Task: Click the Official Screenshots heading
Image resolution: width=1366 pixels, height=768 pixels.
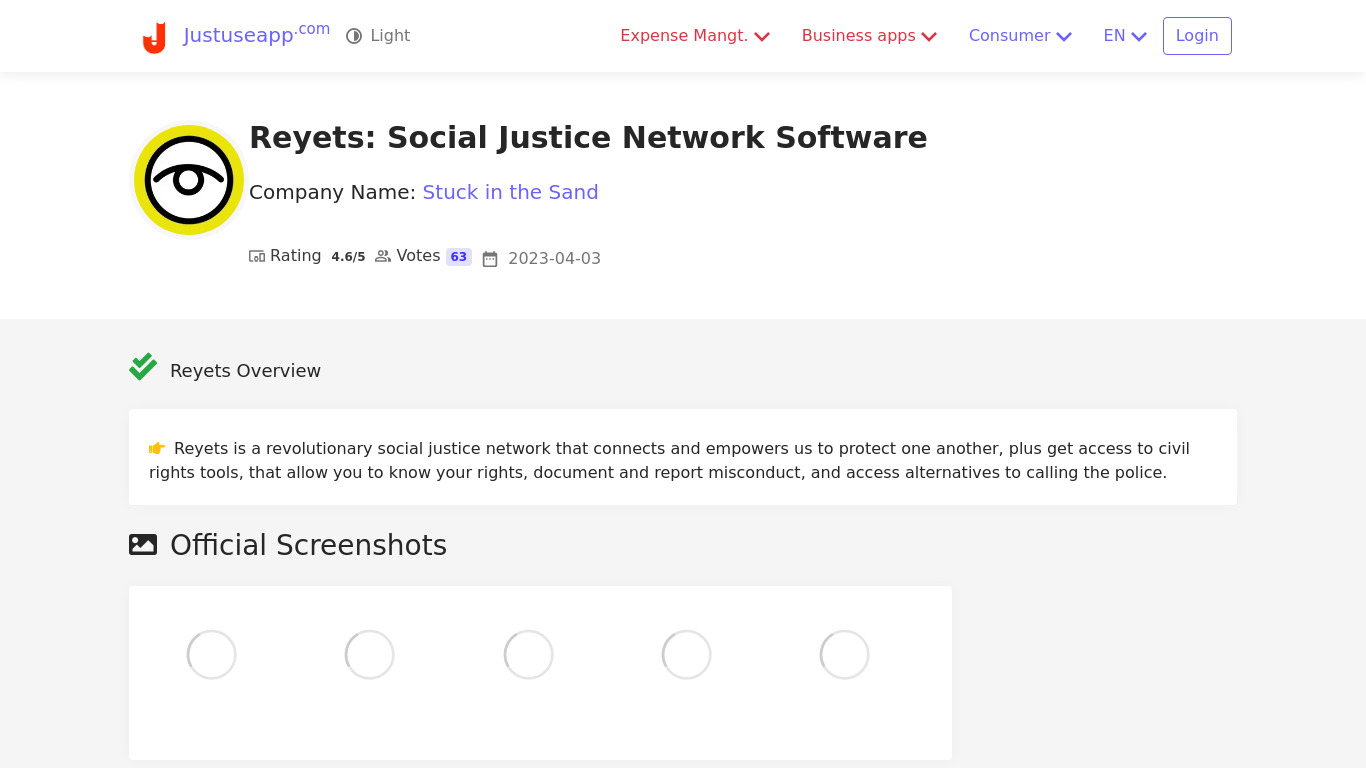Action: pyautogui.click(x=308, y=545)
